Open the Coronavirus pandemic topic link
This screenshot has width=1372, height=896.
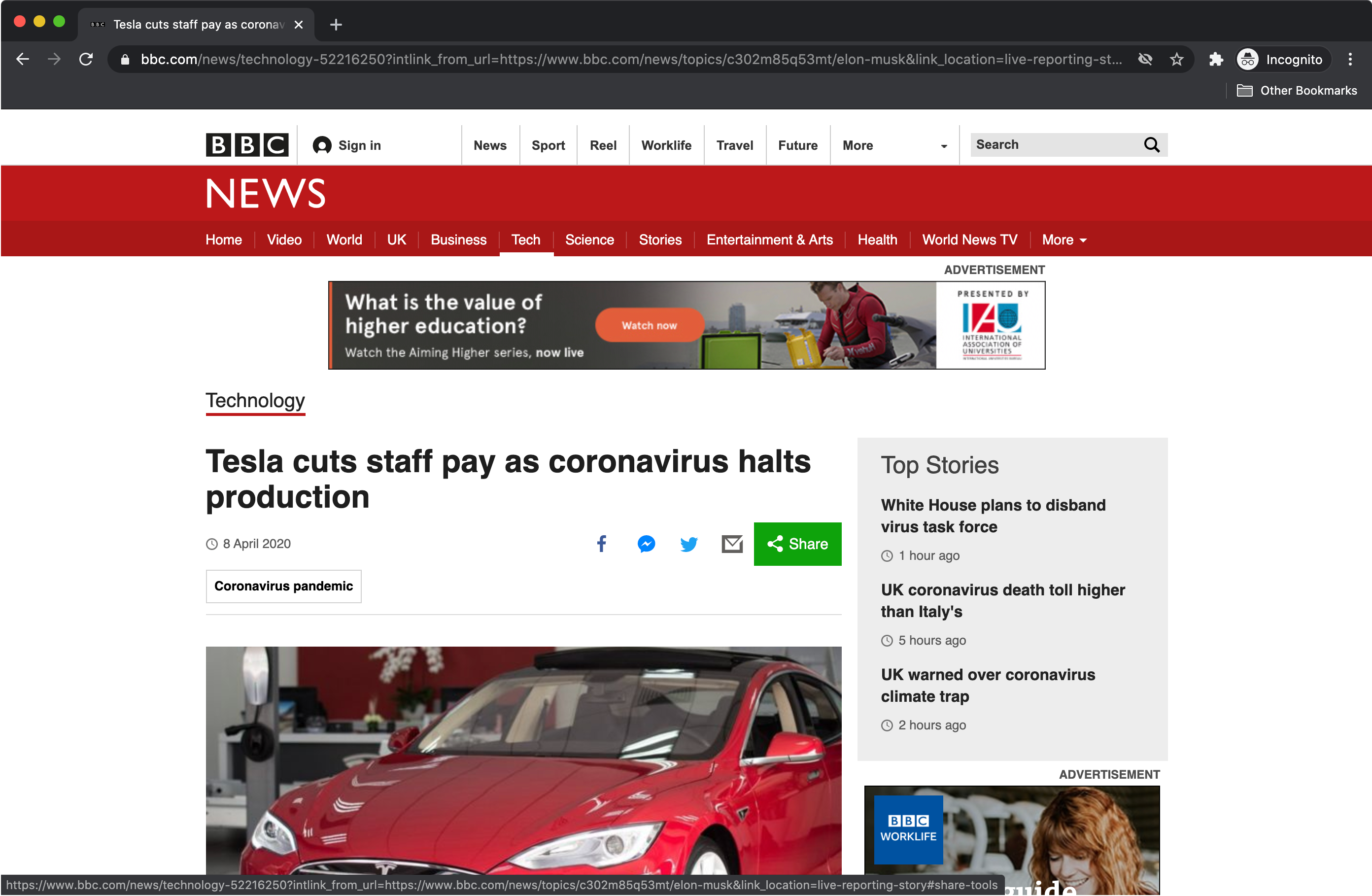tap(283, 586)
